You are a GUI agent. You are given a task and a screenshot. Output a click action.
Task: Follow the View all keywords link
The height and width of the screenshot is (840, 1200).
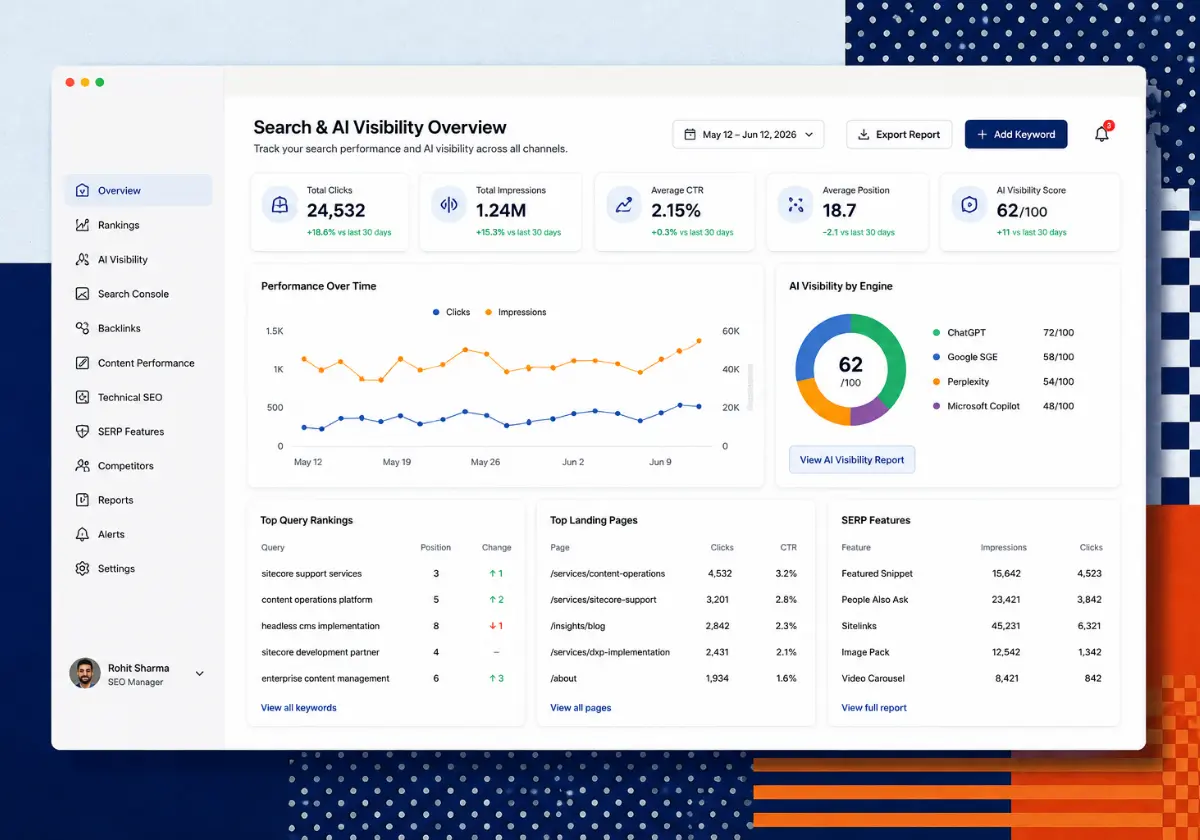click(x=299, y=707)
